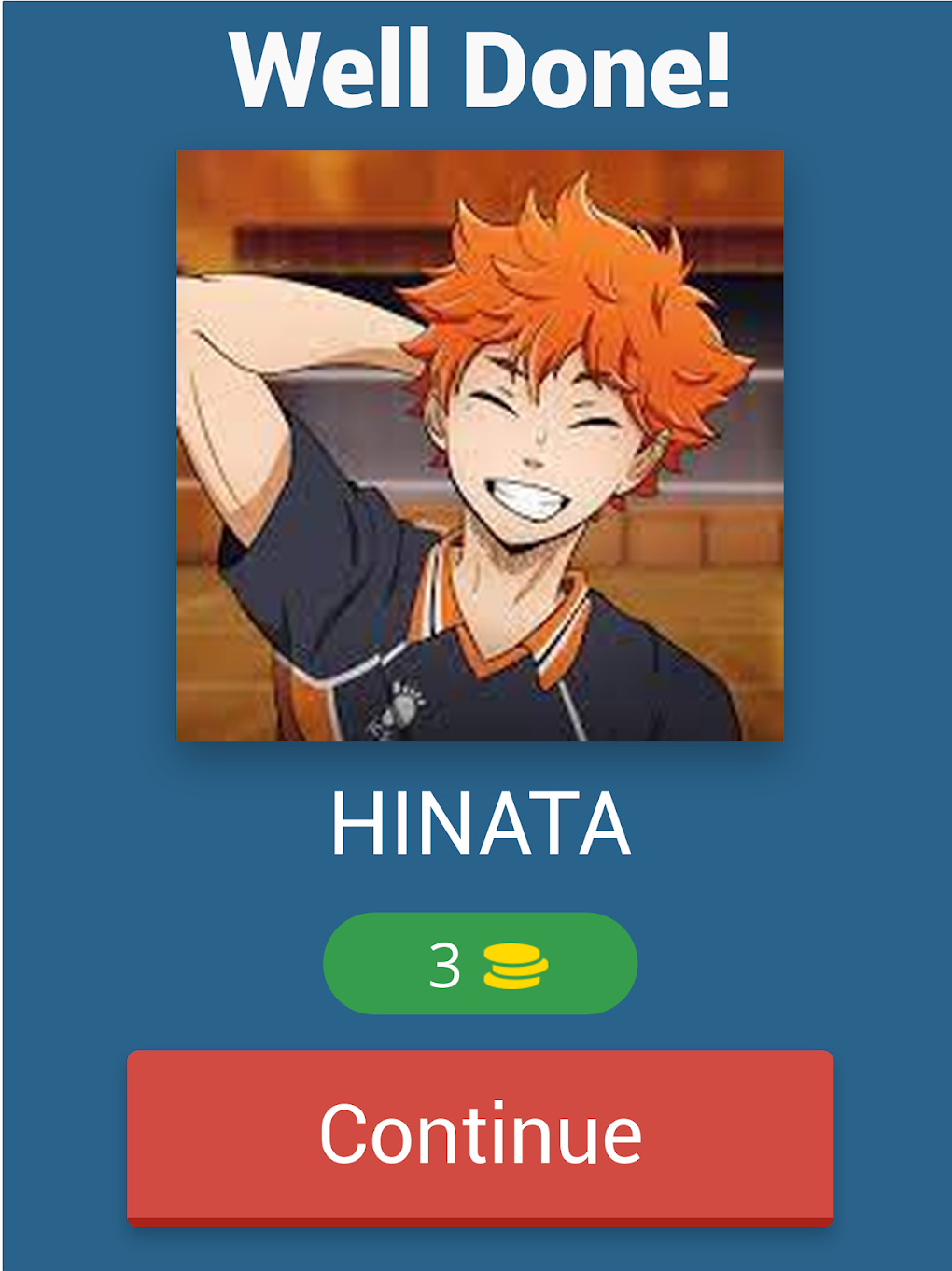Click the word Done! in the heading
Screen dimensions: 952x1271
click(x=596, y=69)
